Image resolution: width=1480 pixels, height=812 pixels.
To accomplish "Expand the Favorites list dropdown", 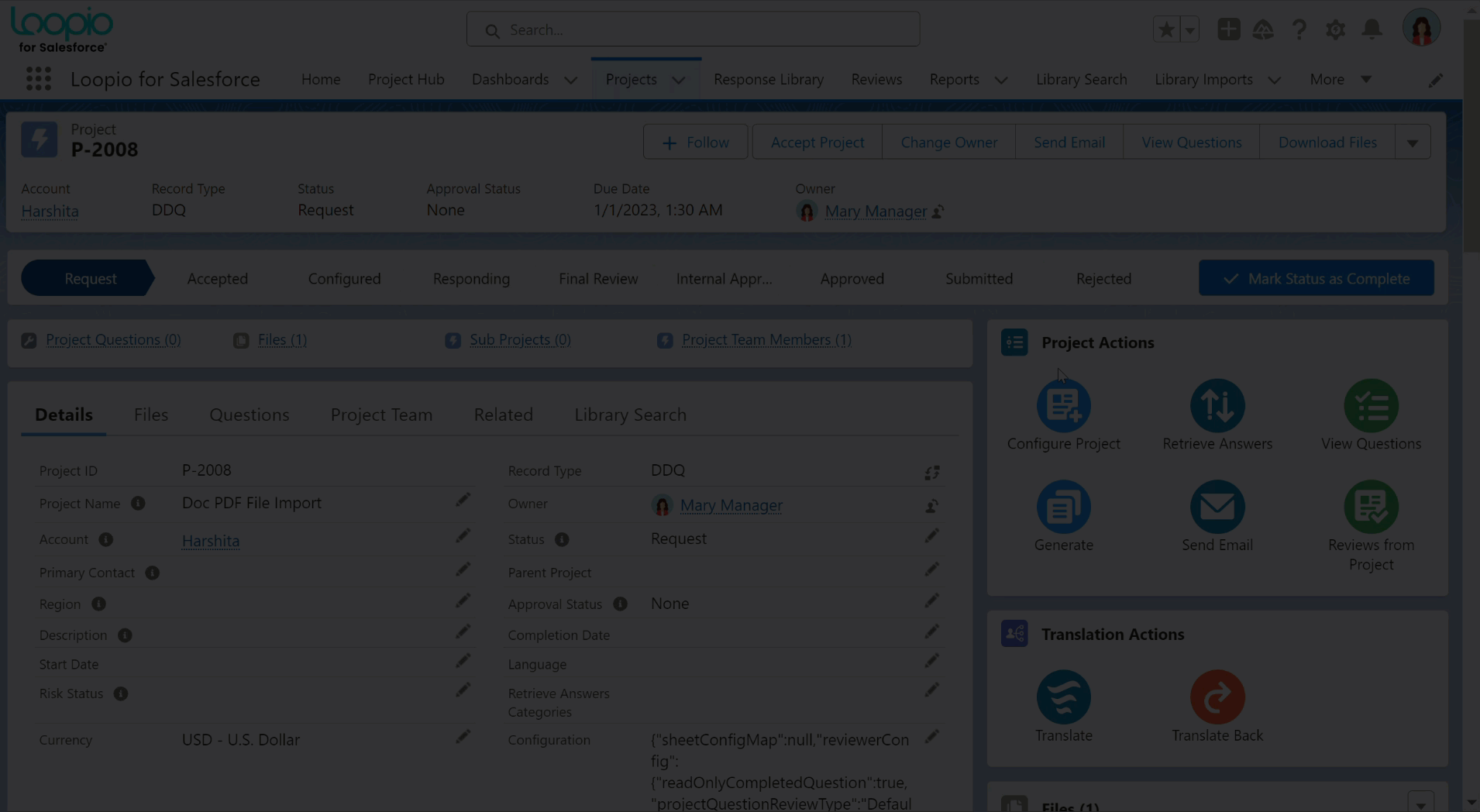I will (1189, 29).
